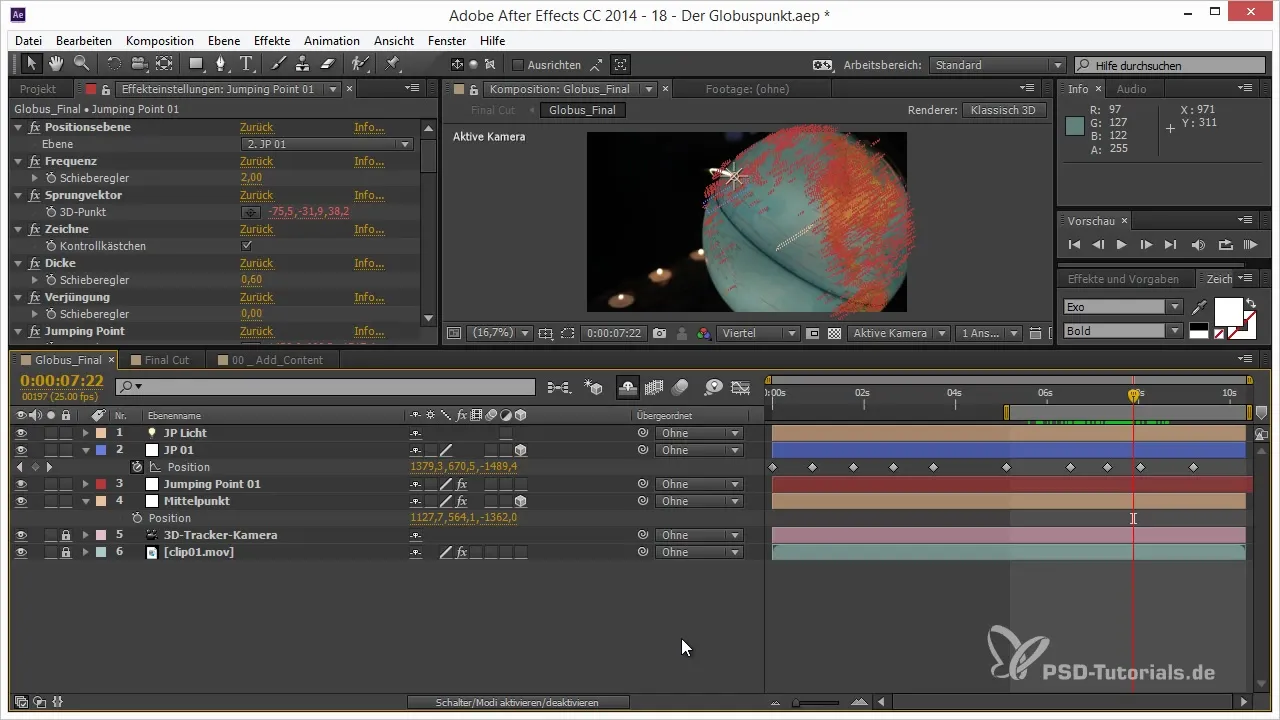Image resolution: width=1280 pixels, height=720 pixels.
Task: Expand the Jumping Point 01 layer
Action: 86,484
